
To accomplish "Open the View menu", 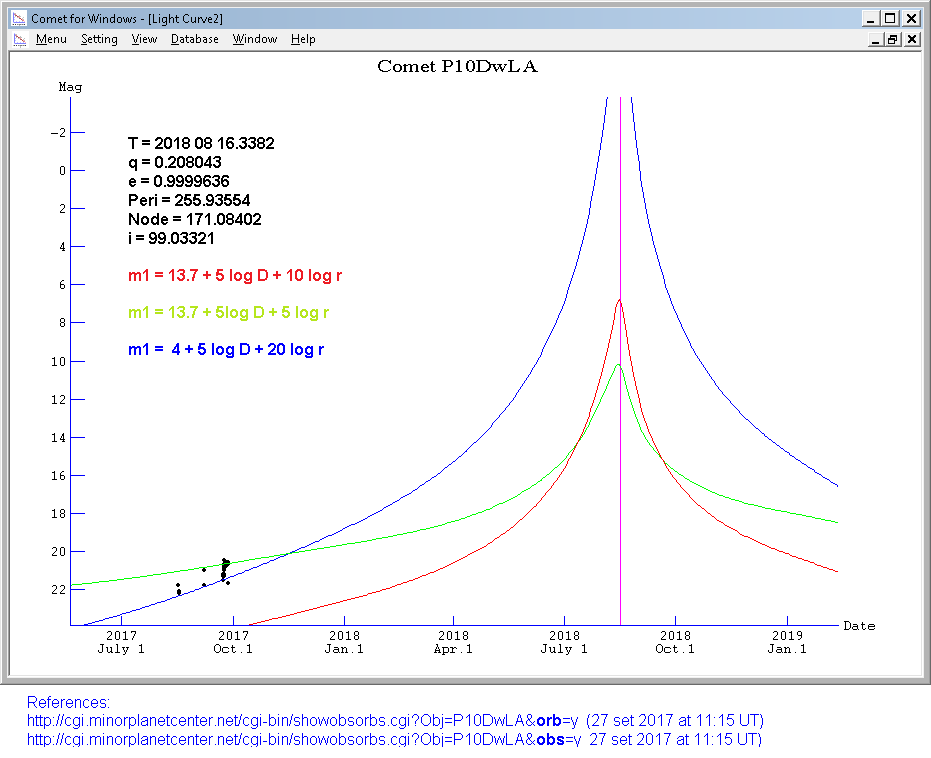I will click(144, 39).
